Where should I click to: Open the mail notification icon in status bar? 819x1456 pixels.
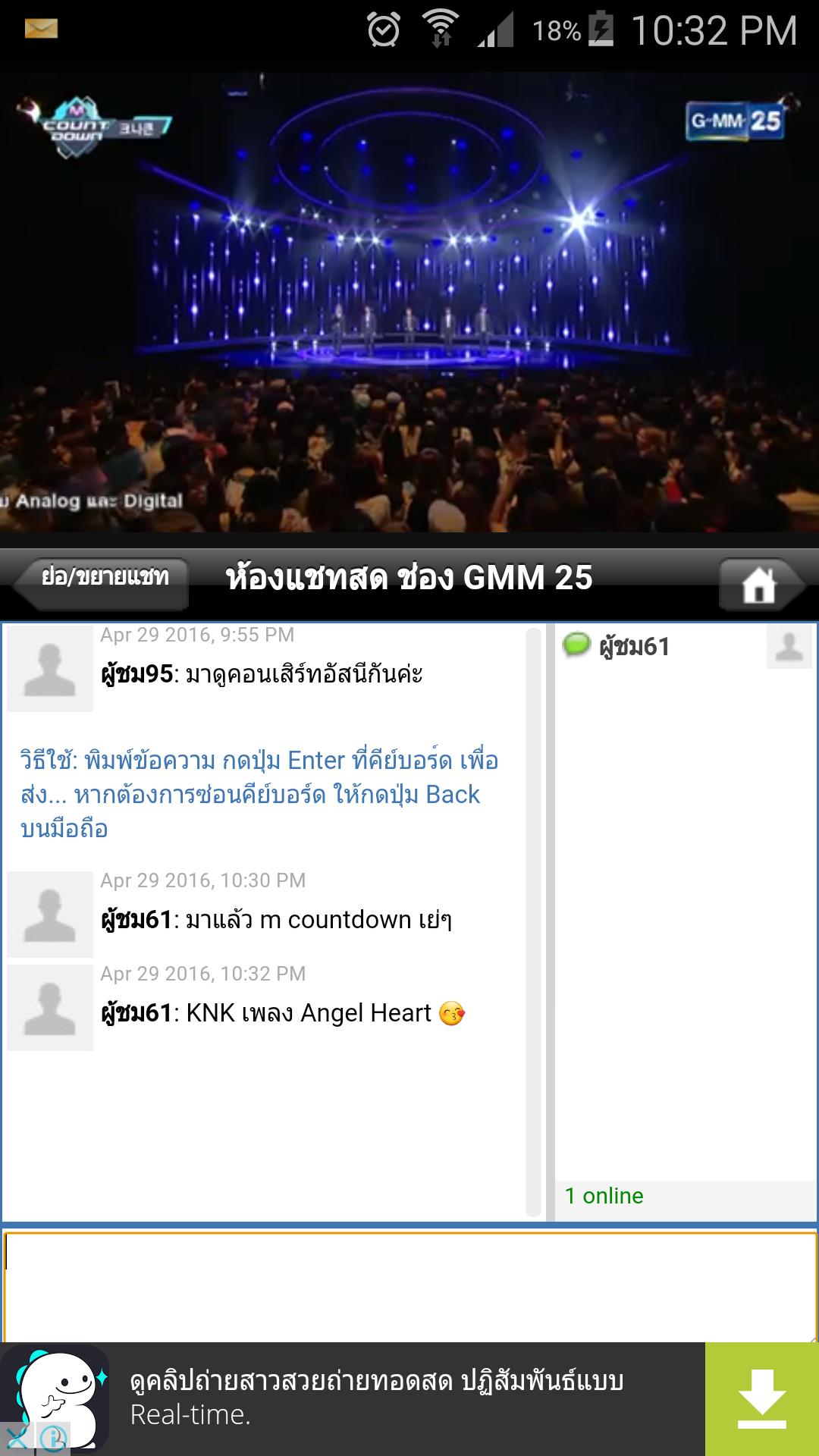coord(41,29)
